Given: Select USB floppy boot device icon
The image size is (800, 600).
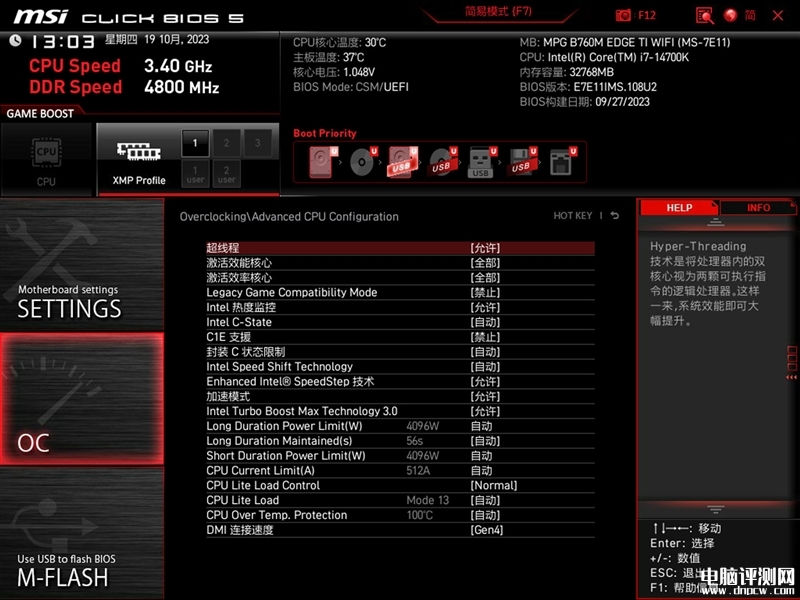Looking at the screenshot, I should 522,162.
